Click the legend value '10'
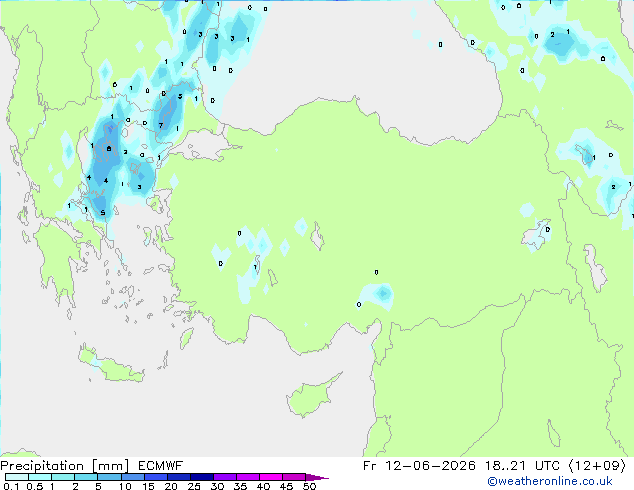 125,486
